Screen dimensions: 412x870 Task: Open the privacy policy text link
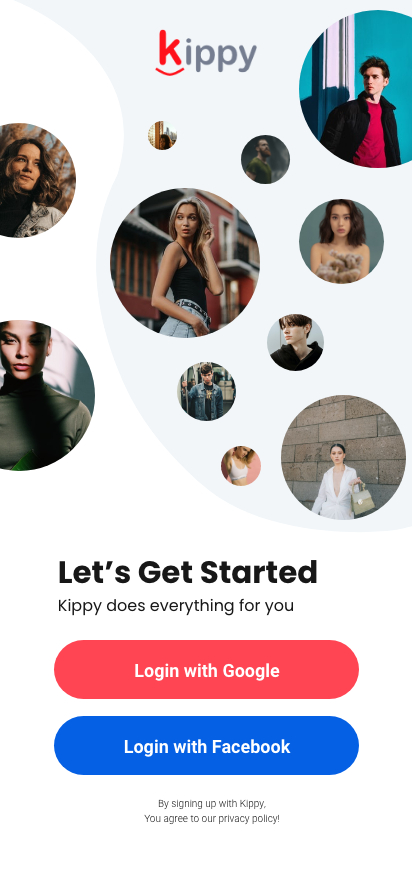[248, 818]
